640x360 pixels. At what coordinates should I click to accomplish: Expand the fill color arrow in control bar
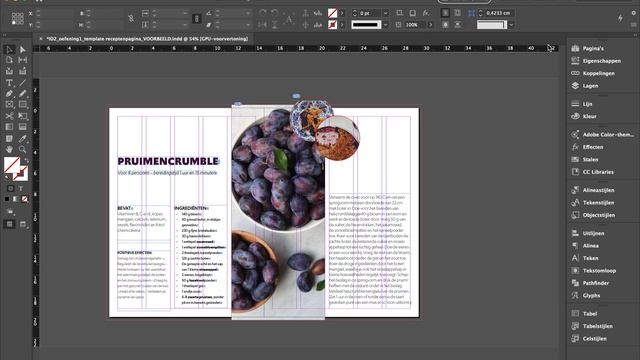[x=342, y=13]
